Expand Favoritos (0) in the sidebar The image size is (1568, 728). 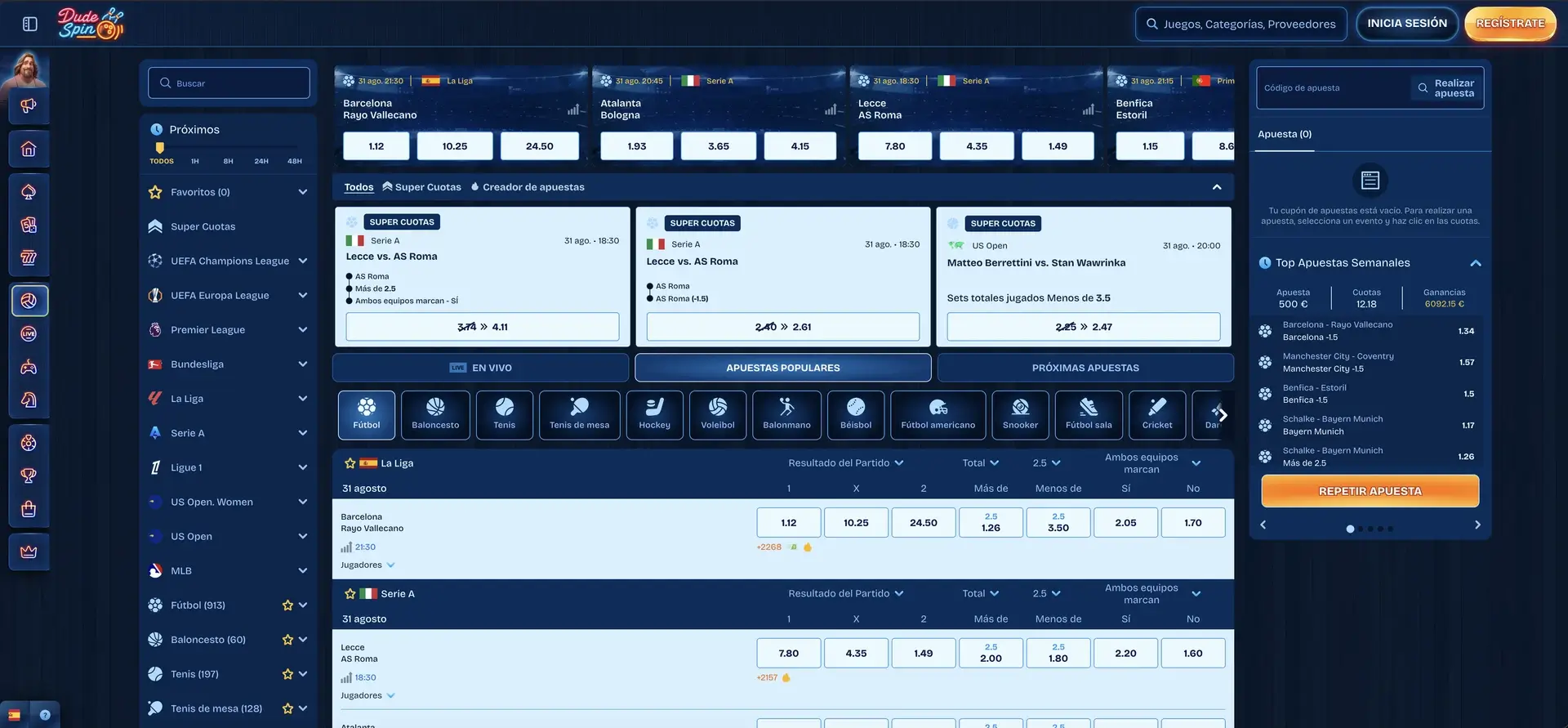point(303,192)
